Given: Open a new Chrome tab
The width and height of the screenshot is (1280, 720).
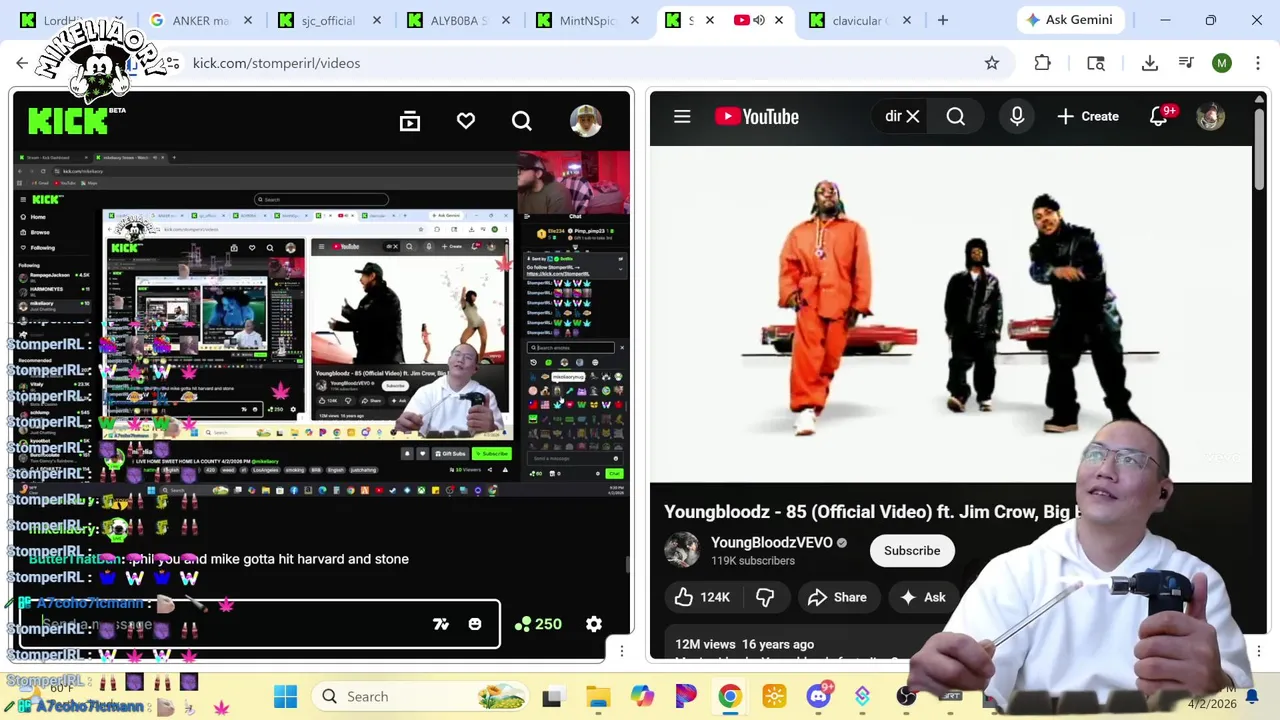Looking at the screenshot, I should click(x=943, y=20).
